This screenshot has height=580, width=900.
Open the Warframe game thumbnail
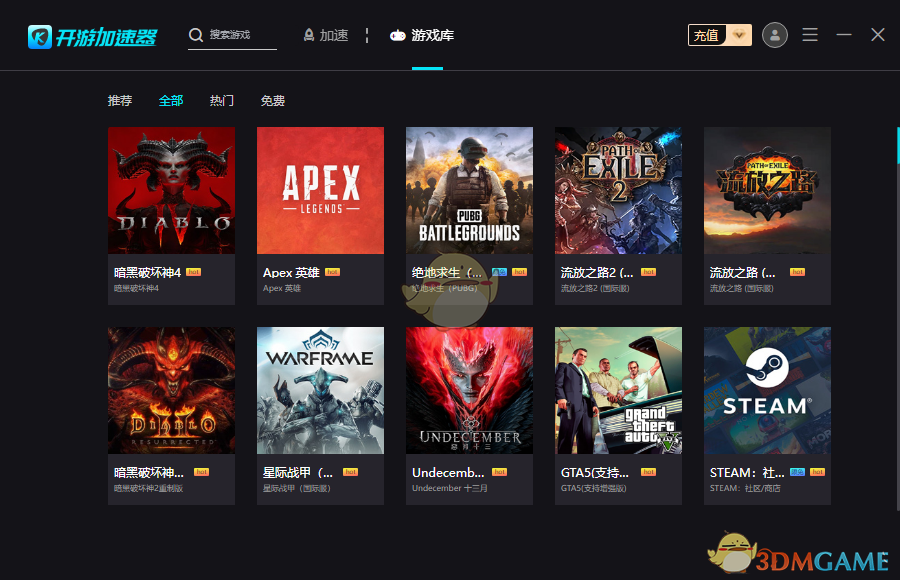(320, 391)
